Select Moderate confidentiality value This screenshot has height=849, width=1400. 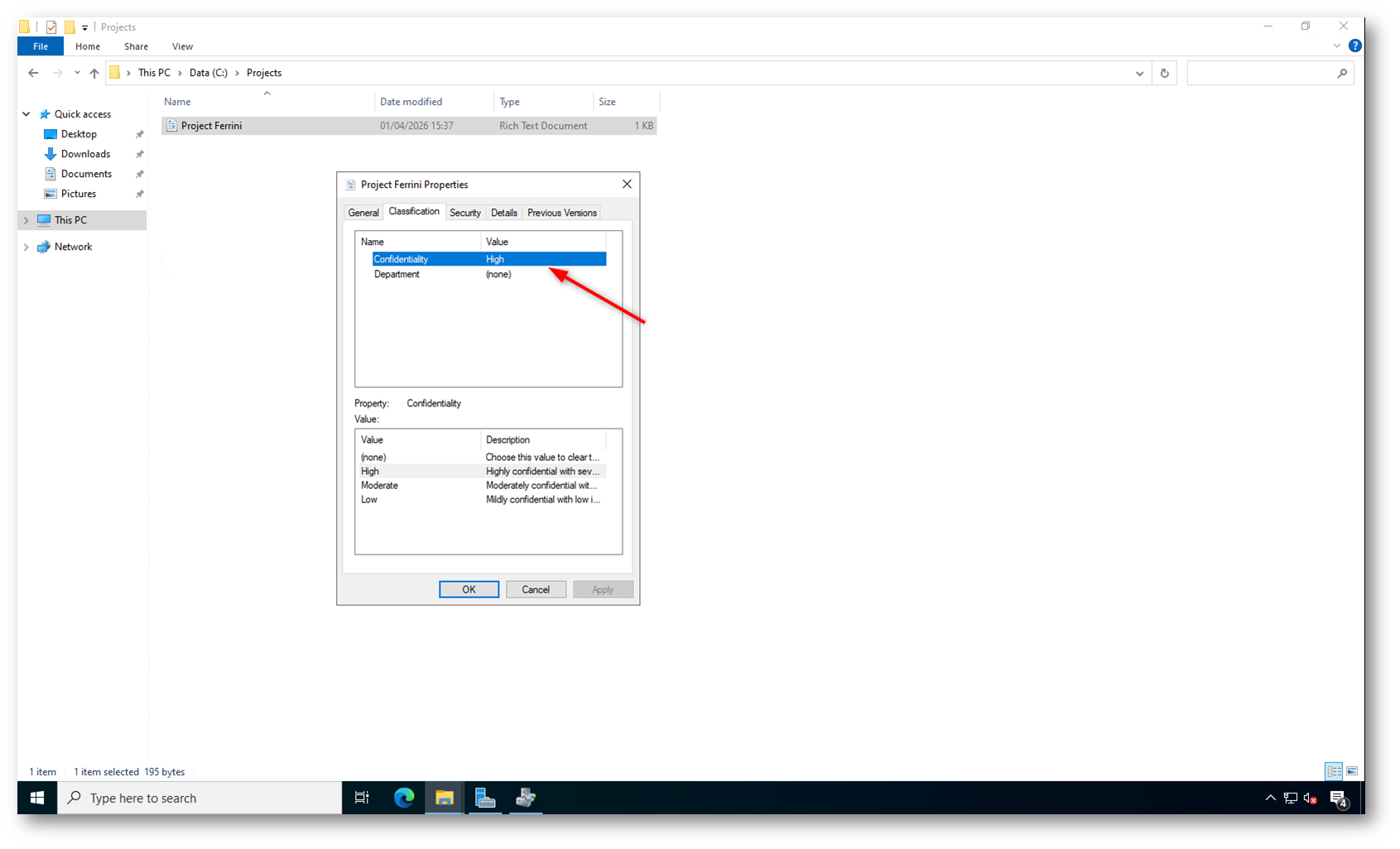pos(379,486)
